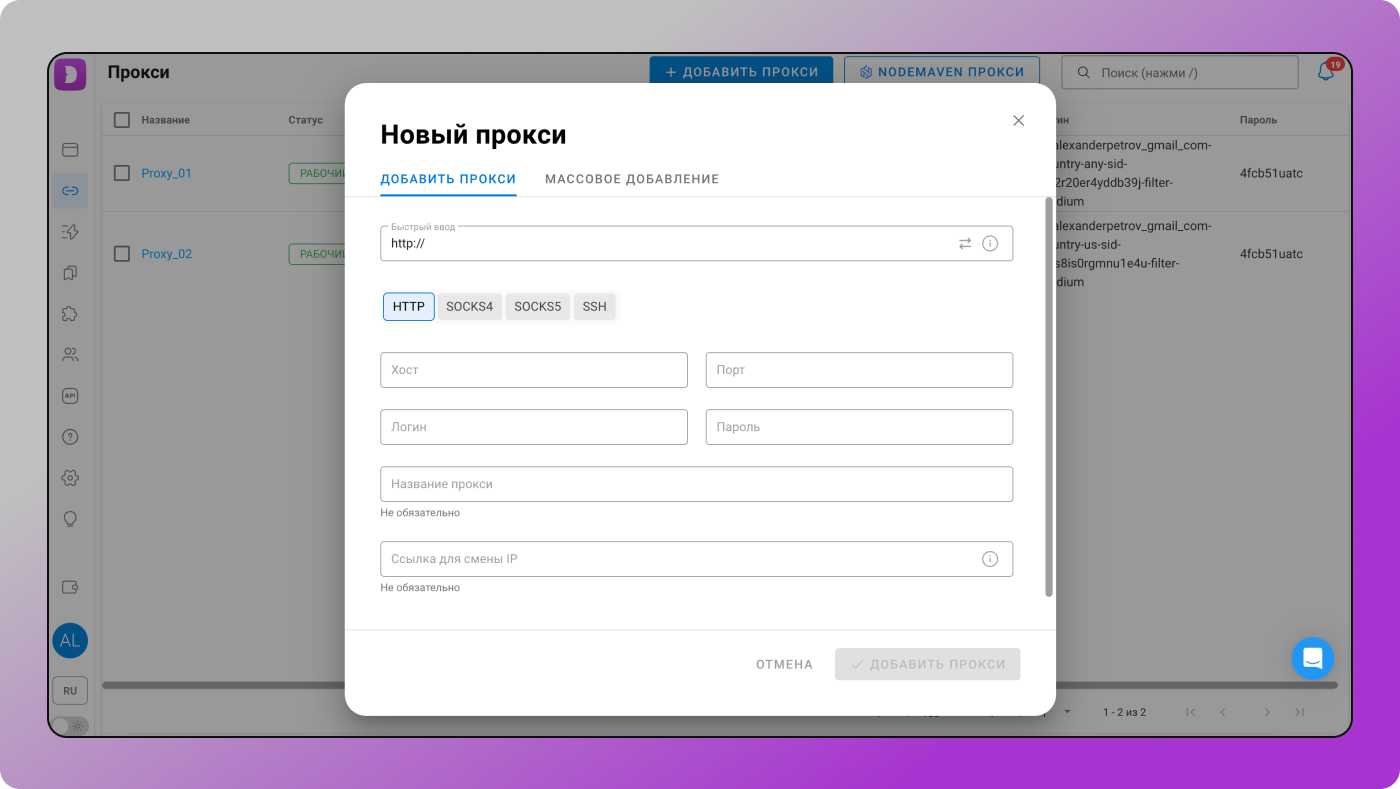Open the RU language switcher
1400x789 pixels.
coord(70,690)
